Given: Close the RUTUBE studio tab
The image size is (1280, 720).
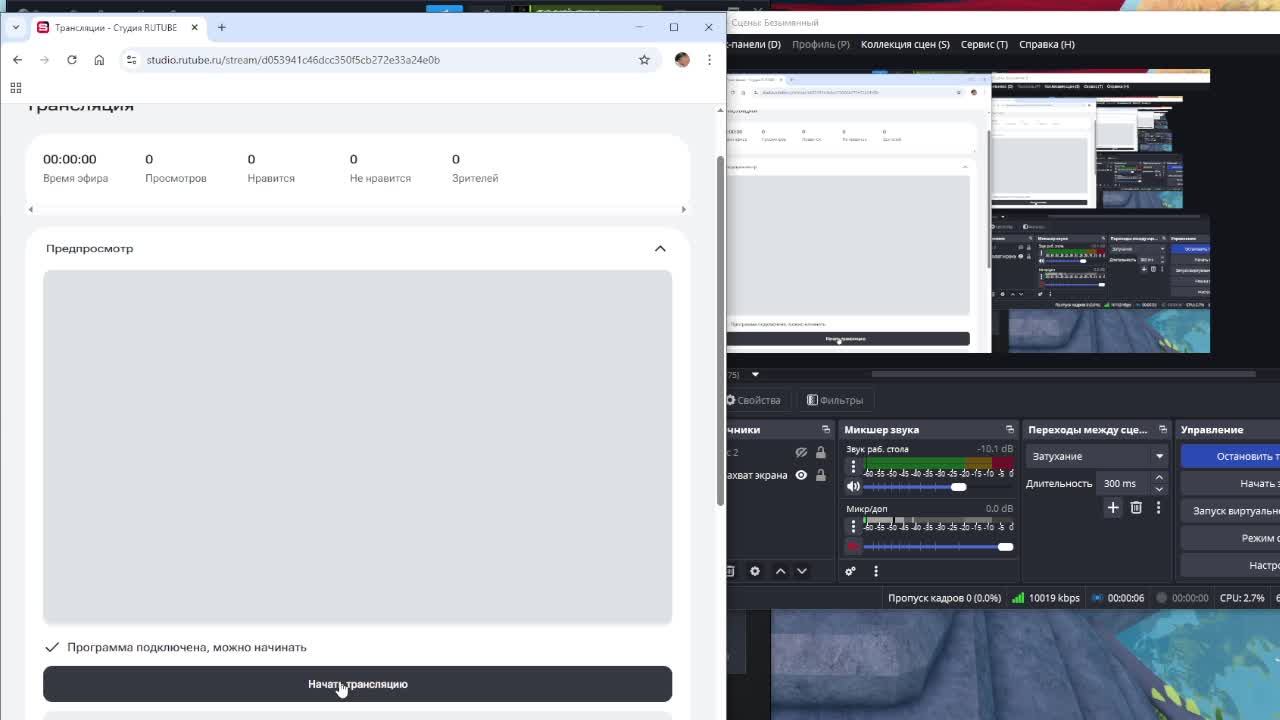Looking at the screenshot, I should [194, 27].
